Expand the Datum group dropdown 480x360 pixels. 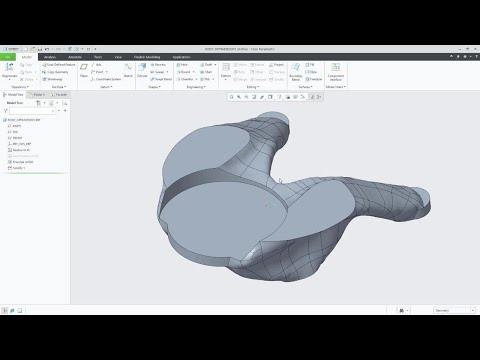[x=106, y=87]
